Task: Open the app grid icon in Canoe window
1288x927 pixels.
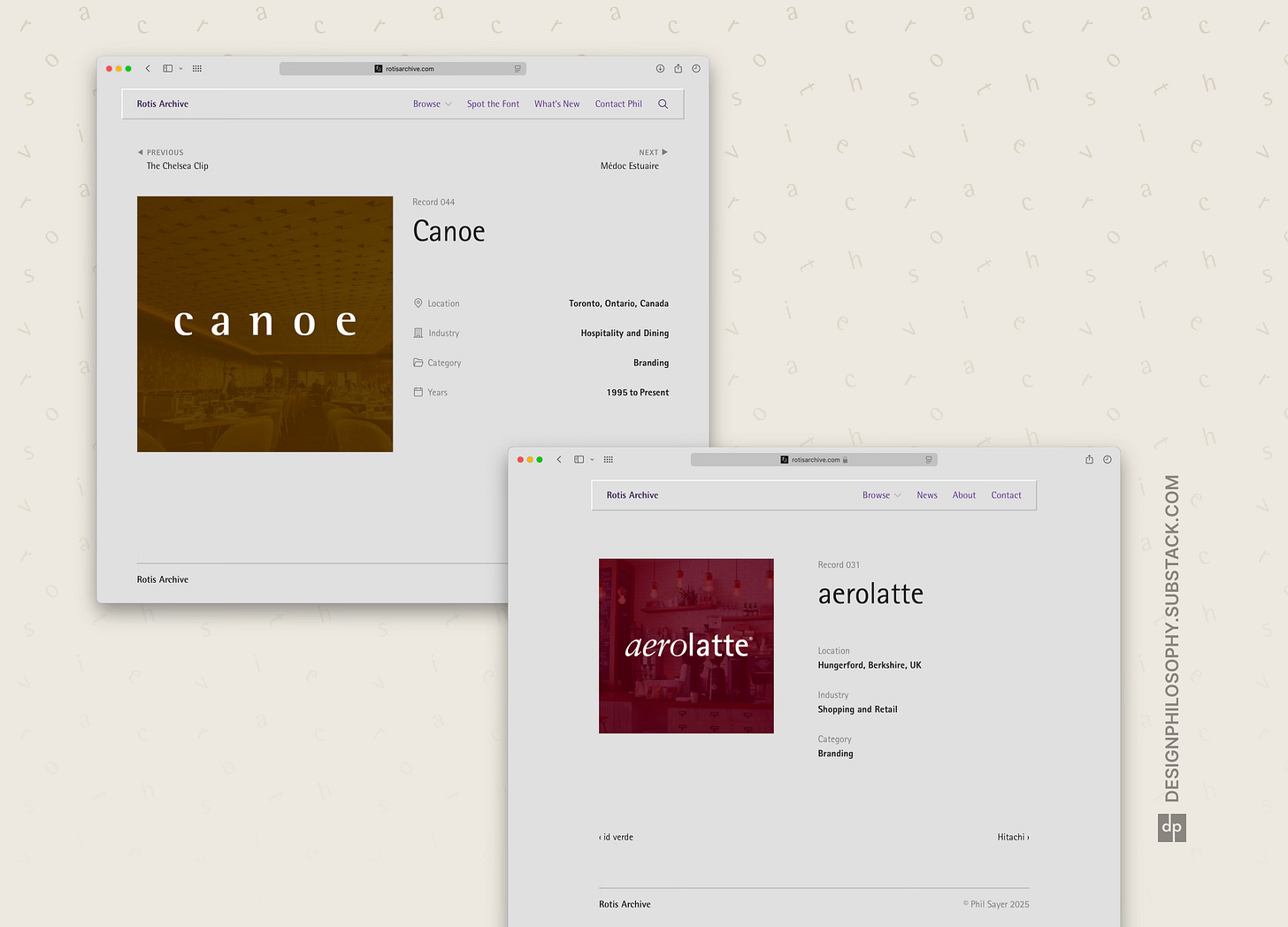Action: [197, 68]
